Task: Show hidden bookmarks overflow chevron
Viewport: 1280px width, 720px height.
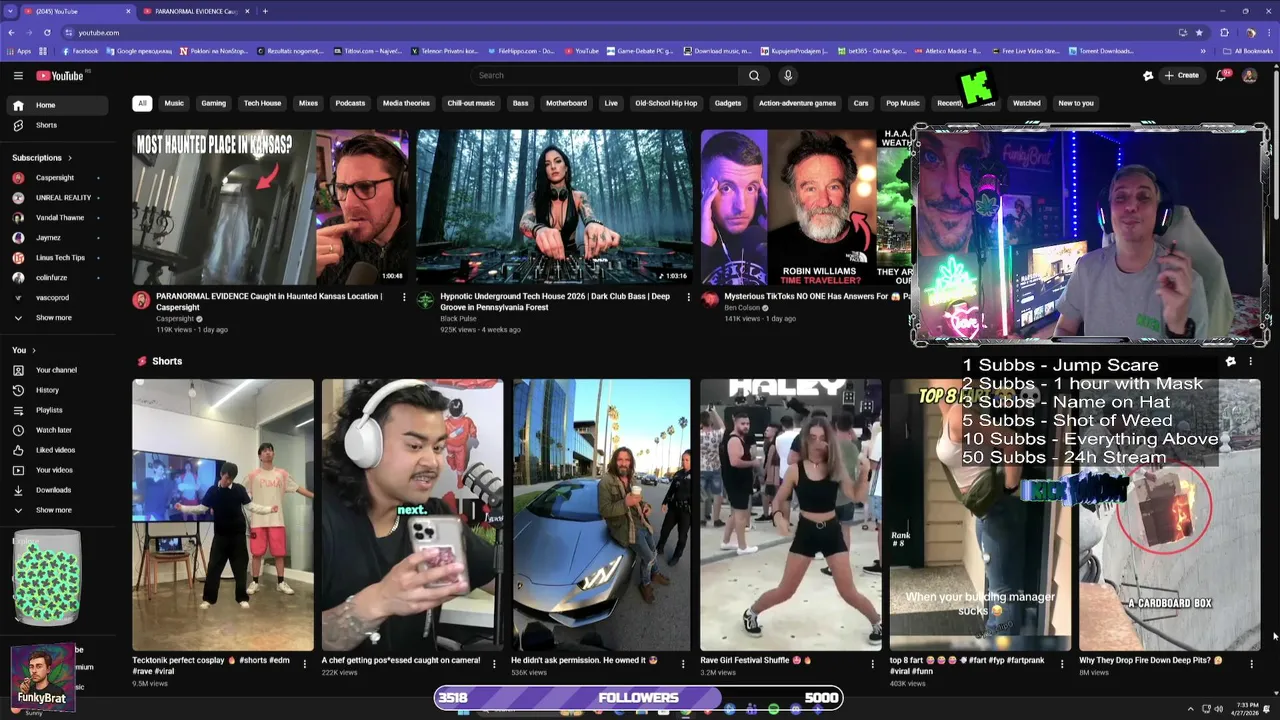Action: coord(1203,51)
